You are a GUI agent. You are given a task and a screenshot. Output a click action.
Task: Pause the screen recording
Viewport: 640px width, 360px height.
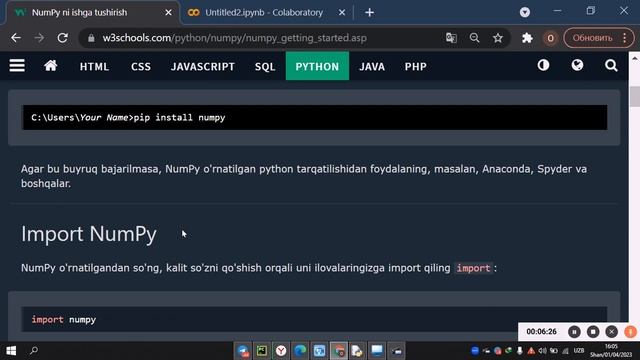[x=574, y=332]
